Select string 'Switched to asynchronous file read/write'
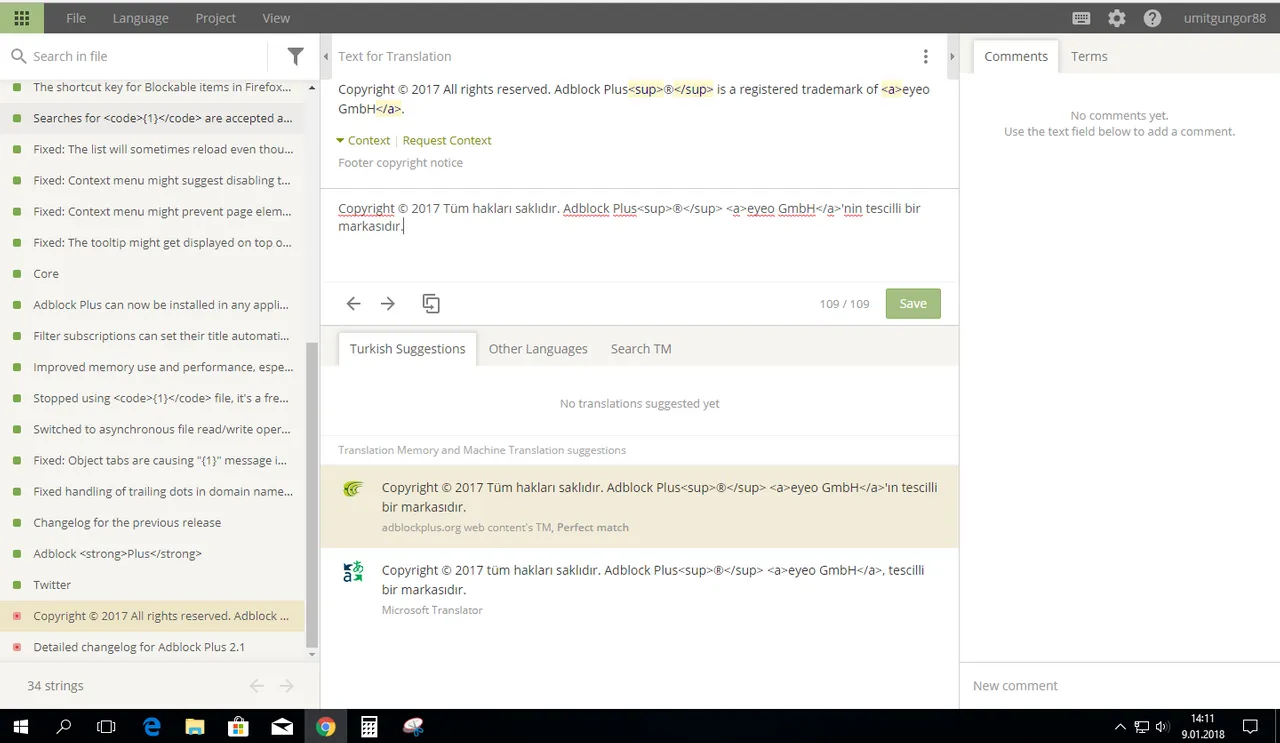Screen dimensions: 1280x743 [x=152, y=429]
